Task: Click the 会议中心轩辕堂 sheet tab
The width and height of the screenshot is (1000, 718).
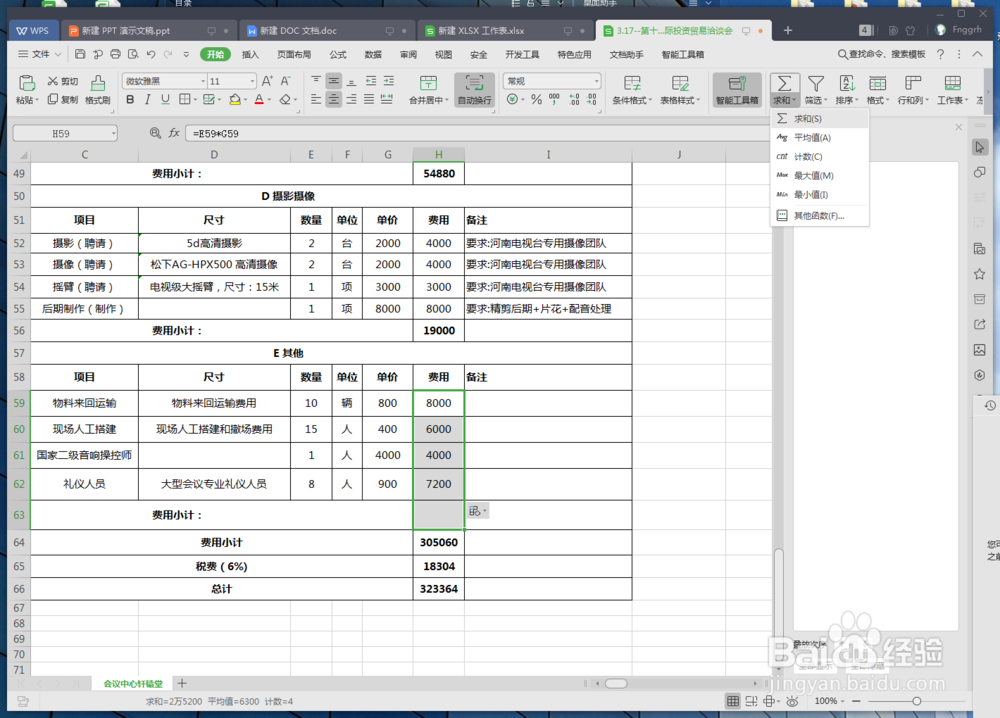Action: (133, 684)
